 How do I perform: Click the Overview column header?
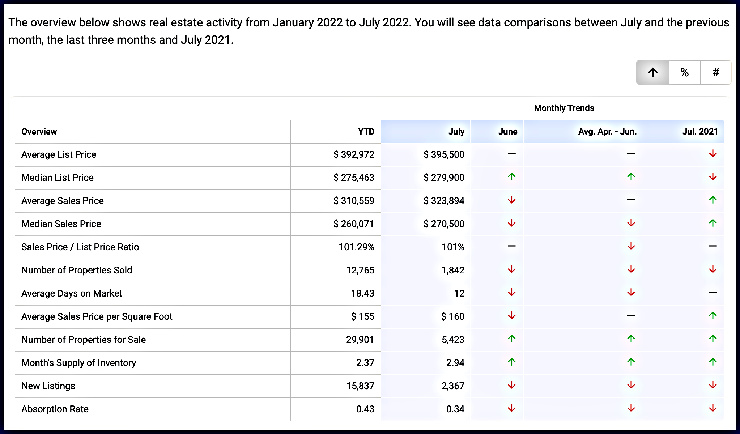(39, 132)
